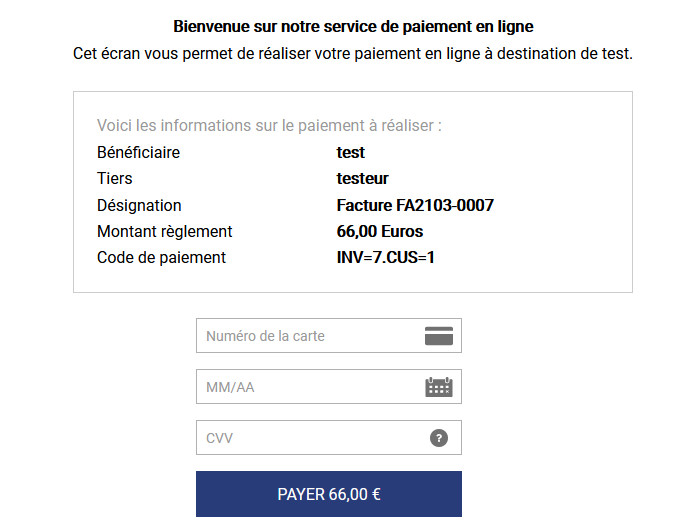Click the Tiers label
The image size is (696, 528).
pos(115,179)
